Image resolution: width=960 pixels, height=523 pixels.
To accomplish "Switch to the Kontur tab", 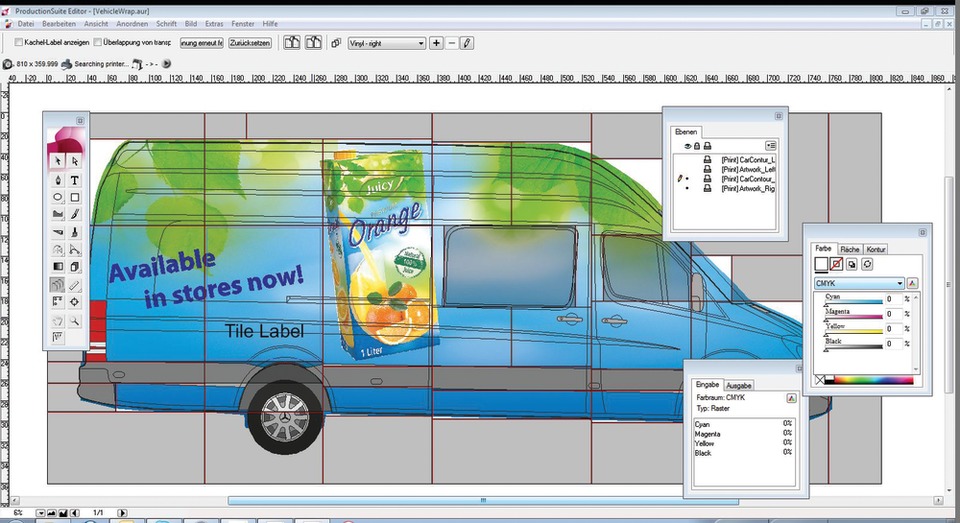I will (876, 249).
